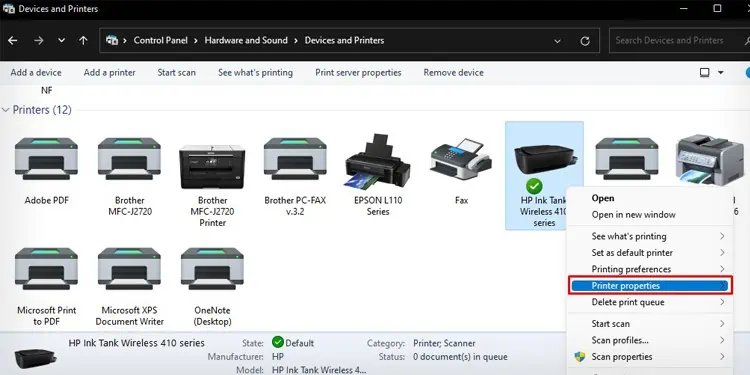
Task: Open Print server properties
Action: (x=358, y=73)
